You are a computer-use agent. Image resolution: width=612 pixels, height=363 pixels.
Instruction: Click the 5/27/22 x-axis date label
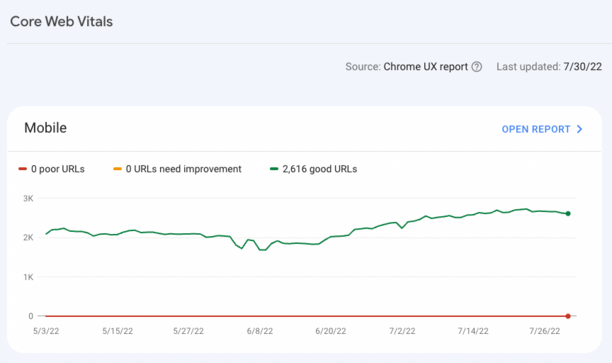[x=189, y=331]
